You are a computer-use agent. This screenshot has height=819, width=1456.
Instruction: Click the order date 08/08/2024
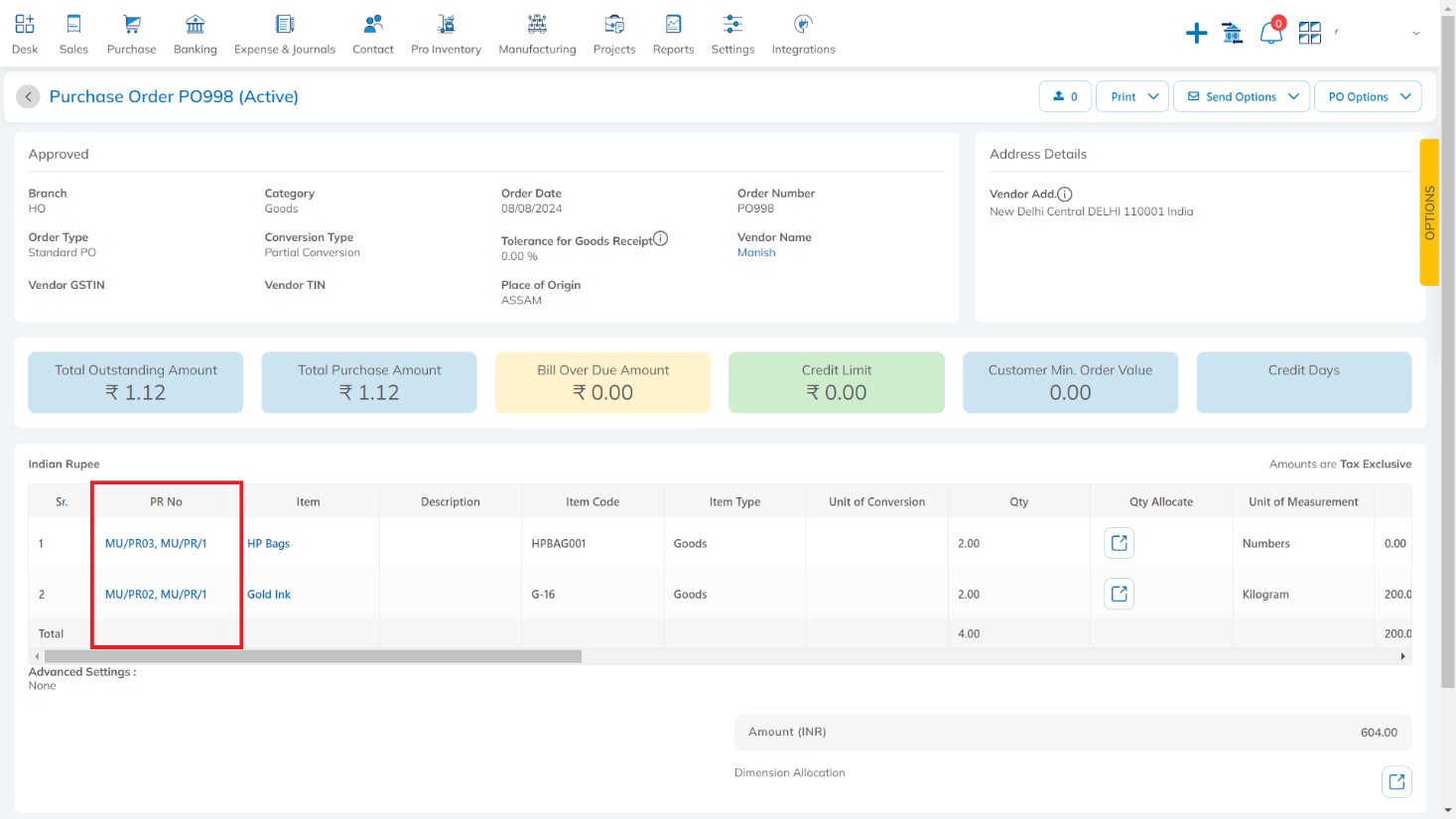(532, 208)
